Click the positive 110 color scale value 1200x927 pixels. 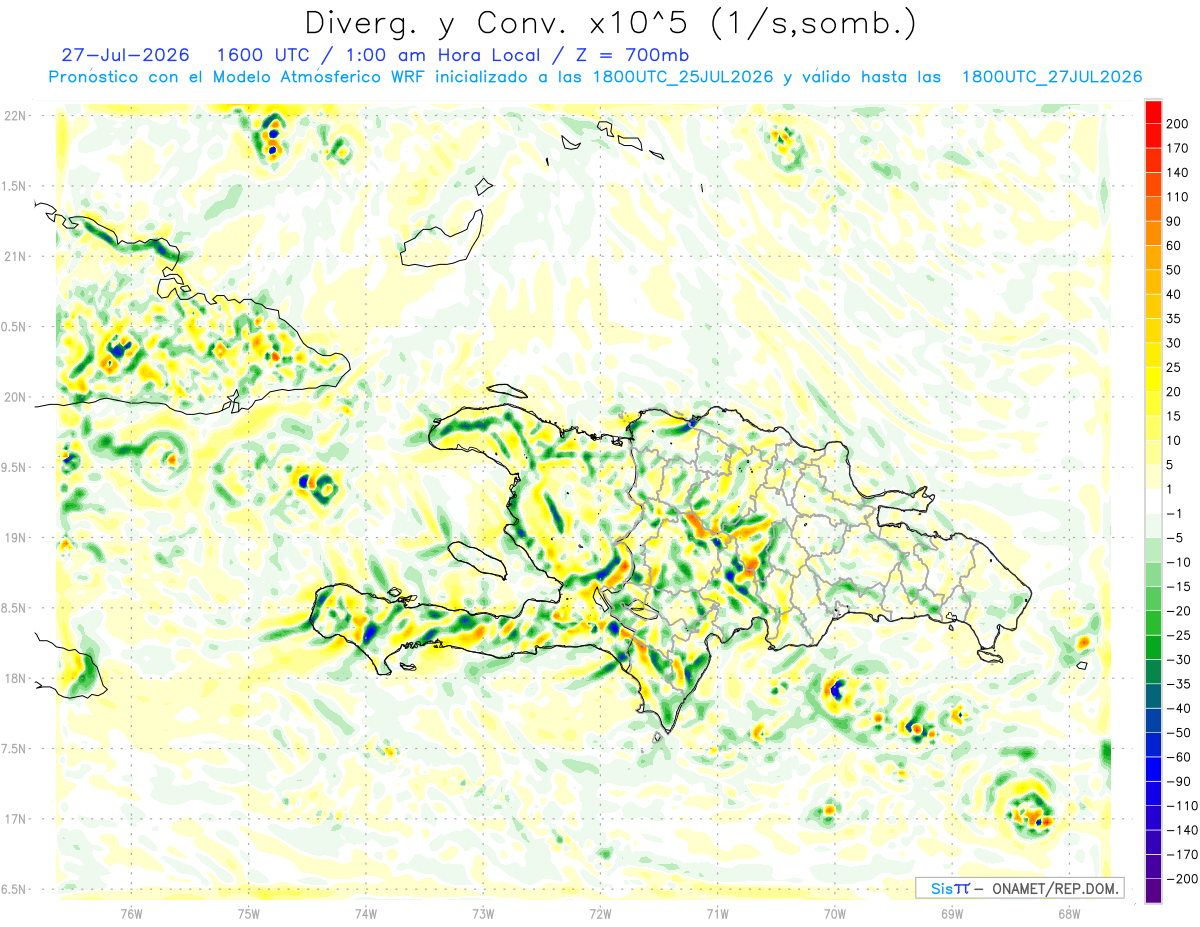coord(1178,197)
